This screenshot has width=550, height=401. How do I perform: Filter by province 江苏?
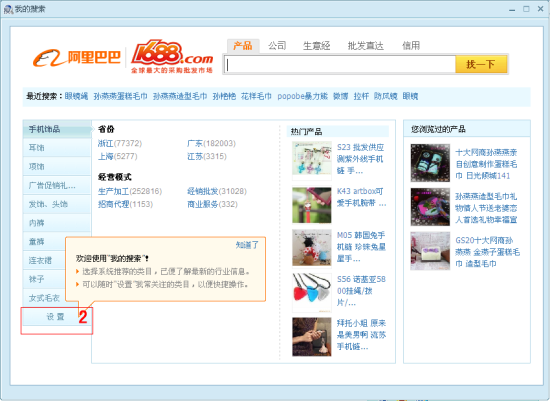(195, 156)
